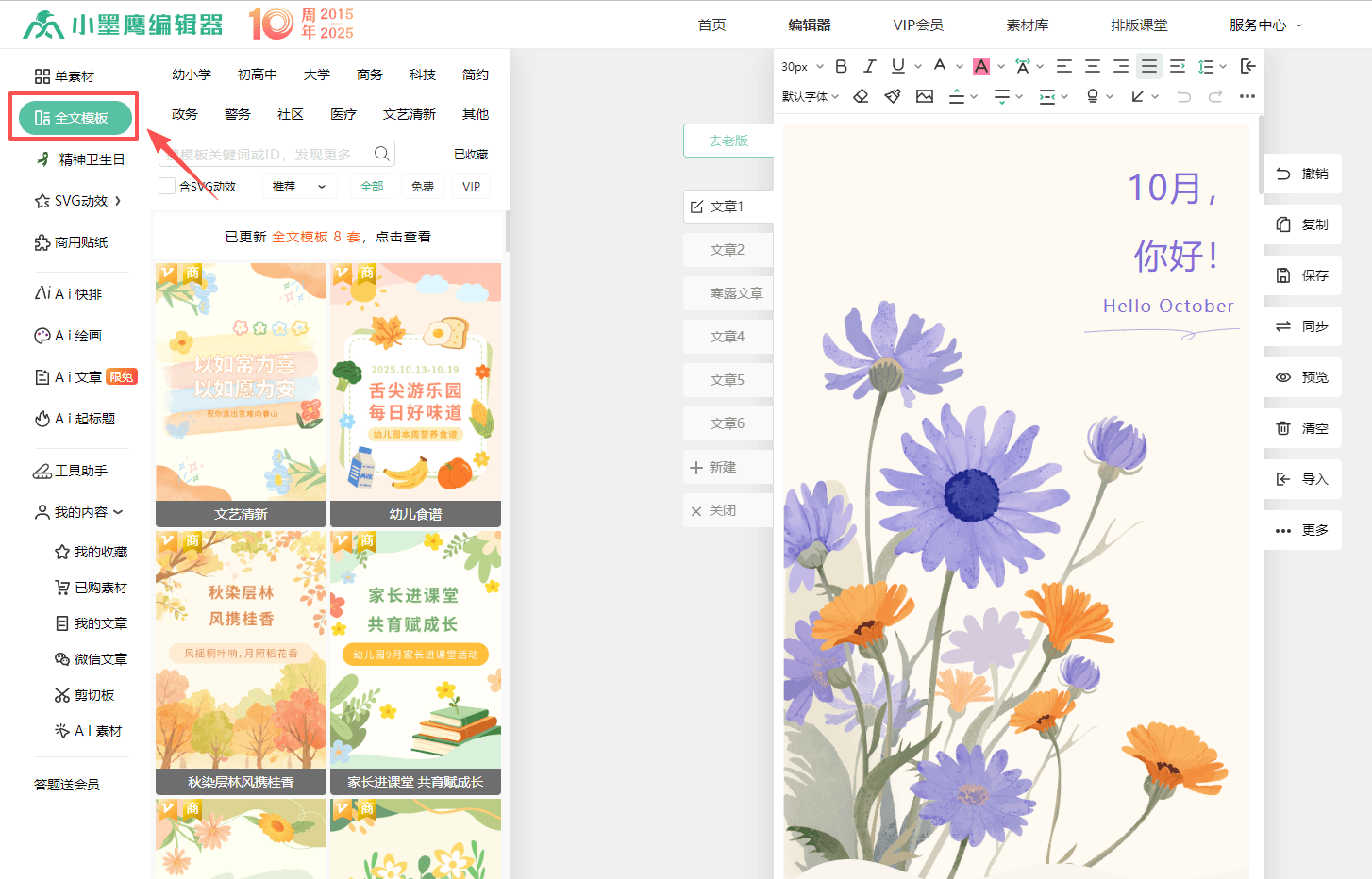
Task: Insert an image from the toolbar
Action: pyautogui.click(x=925, y=96)
